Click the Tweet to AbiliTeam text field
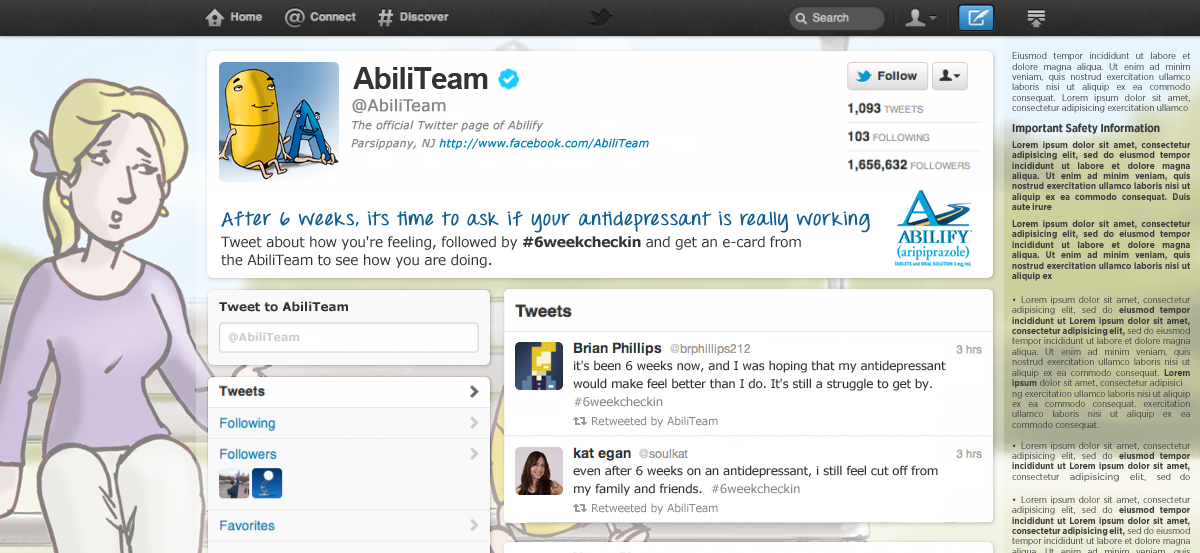 (348, 337)
